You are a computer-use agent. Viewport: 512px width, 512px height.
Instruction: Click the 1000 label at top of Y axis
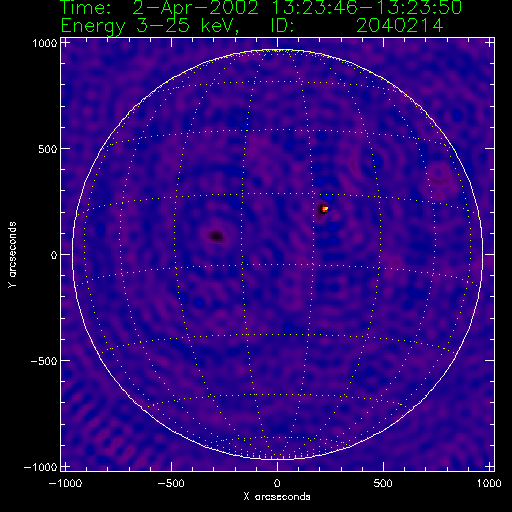(x=45, y=43)
